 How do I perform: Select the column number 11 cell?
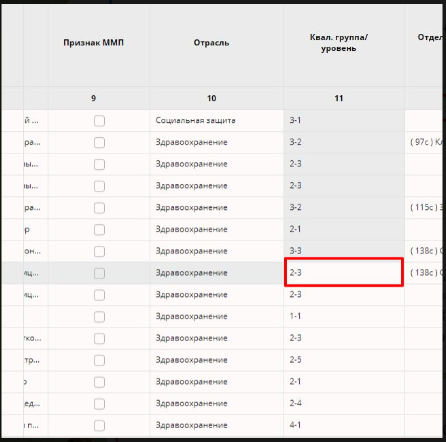(x=344, y=98)
